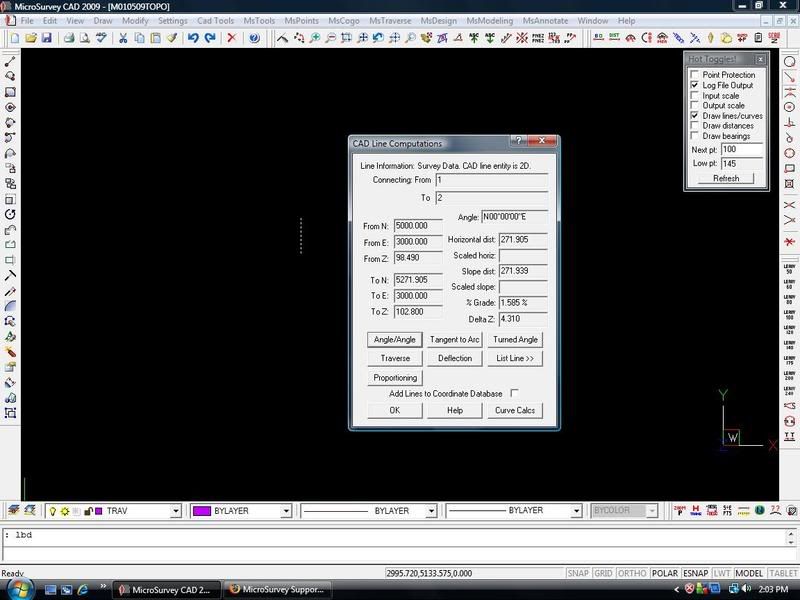Viewport: 800px width, 600px height.
Task: Toggle POLAR mode in status bar
Action: [x=665, y=573]
